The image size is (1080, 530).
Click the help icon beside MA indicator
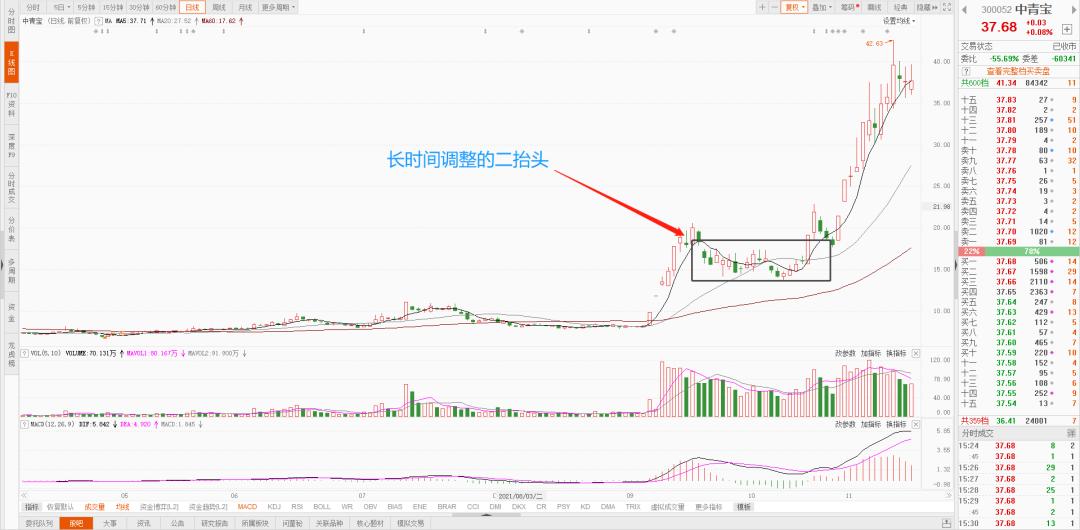coord(98,21)
